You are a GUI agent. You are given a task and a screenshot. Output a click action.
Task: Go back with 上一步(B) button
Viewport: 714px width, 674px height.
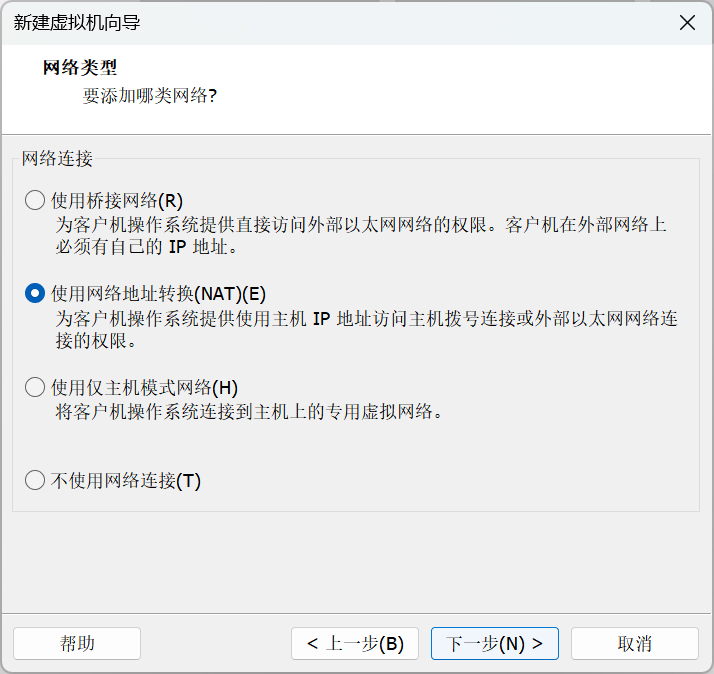[x=355, y=643]
